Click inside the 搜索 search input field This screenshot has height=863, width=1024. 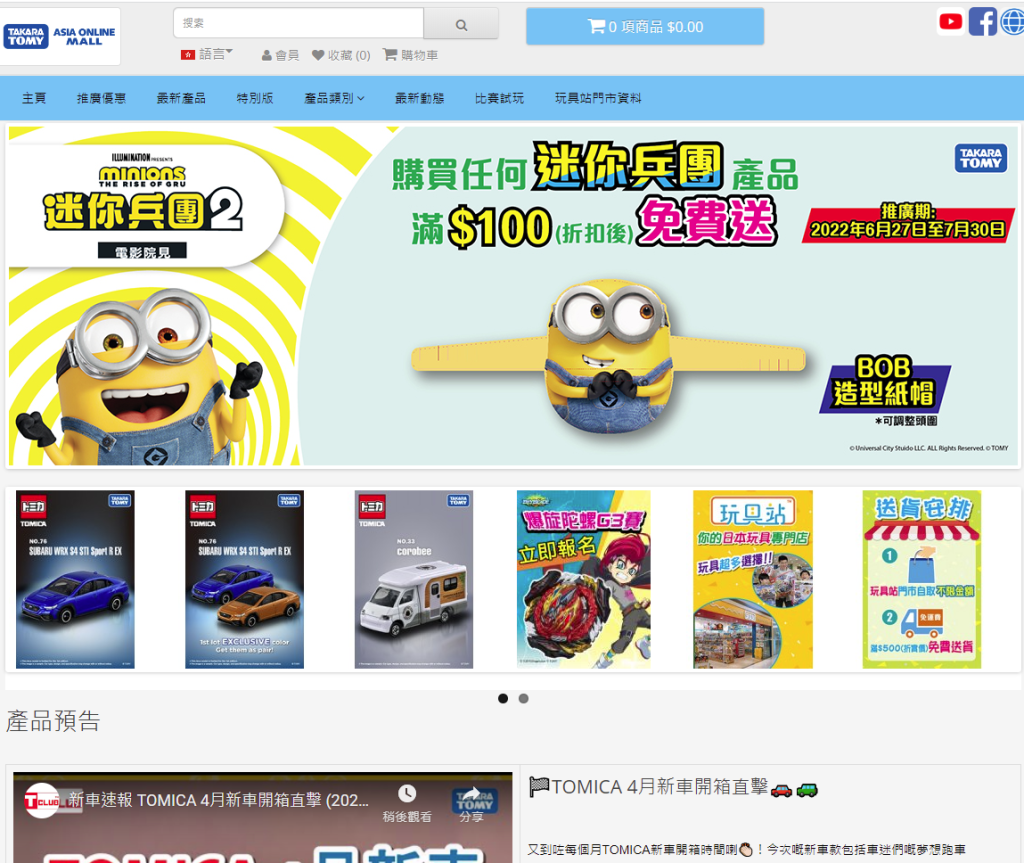coord(298,24)
